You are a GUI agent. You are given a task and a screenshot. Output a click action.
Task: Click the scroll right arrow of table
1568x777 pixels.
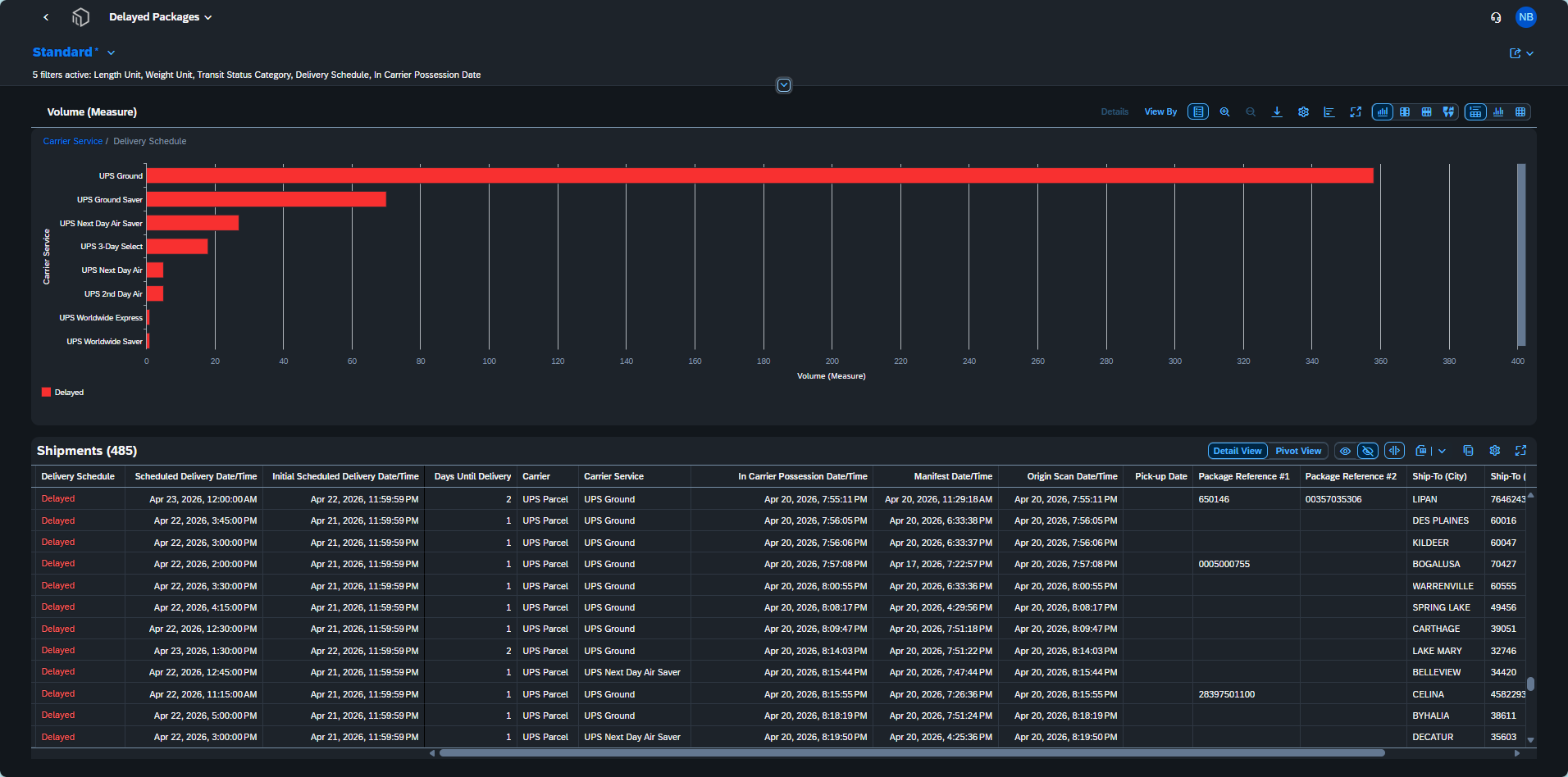(x=1517, y=752)
